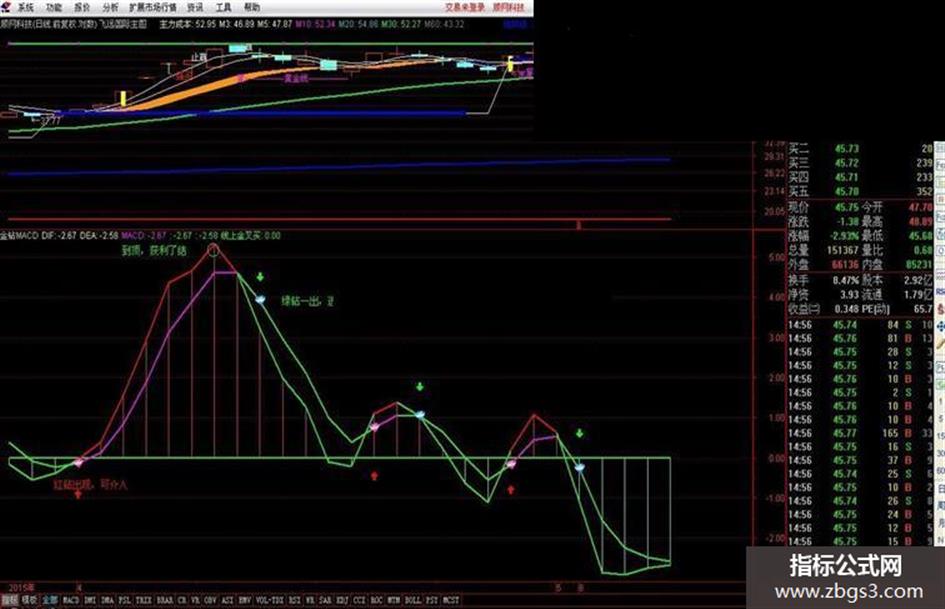This screenshot has width=945, height=609.
Task: Switch to the CR indicator tab
Action: pyautogui.click(x=182, y=600)
